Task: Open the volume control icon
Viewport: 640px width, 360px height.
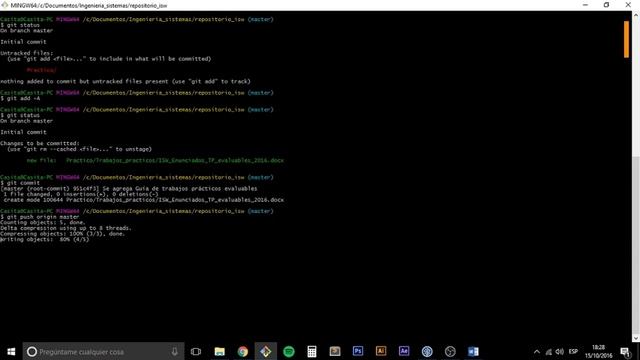Action: click(x=560, y=352)
